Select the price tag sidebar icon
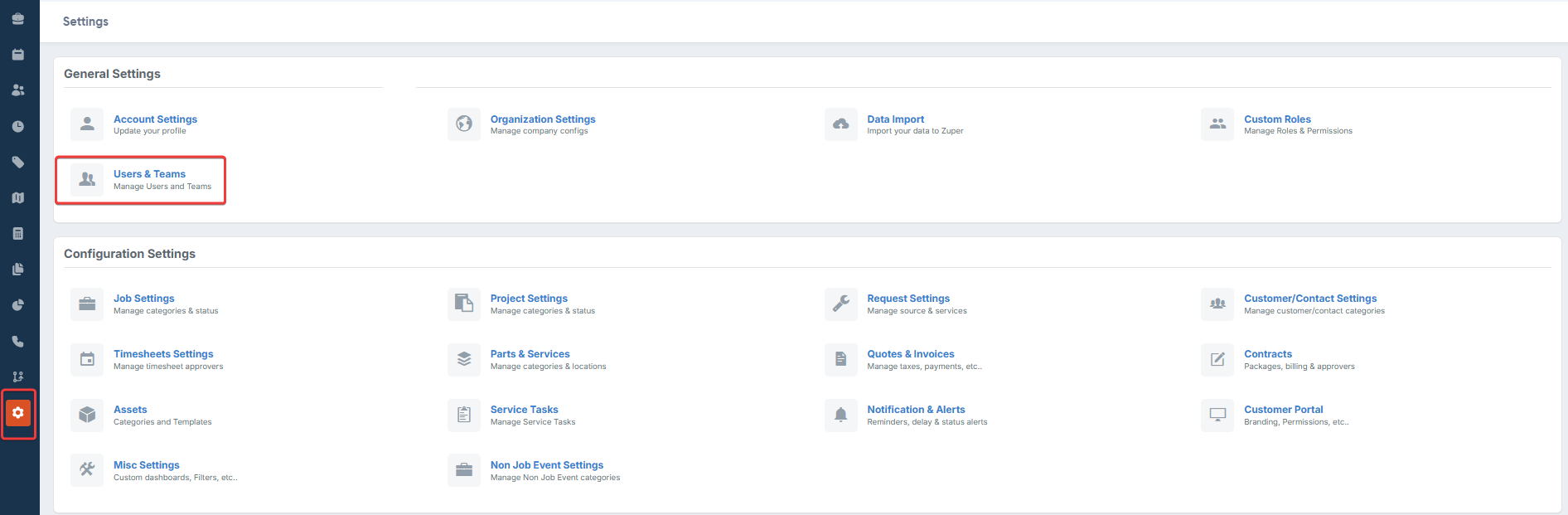This screenshot has height=515, width=1568. [18, 163]
